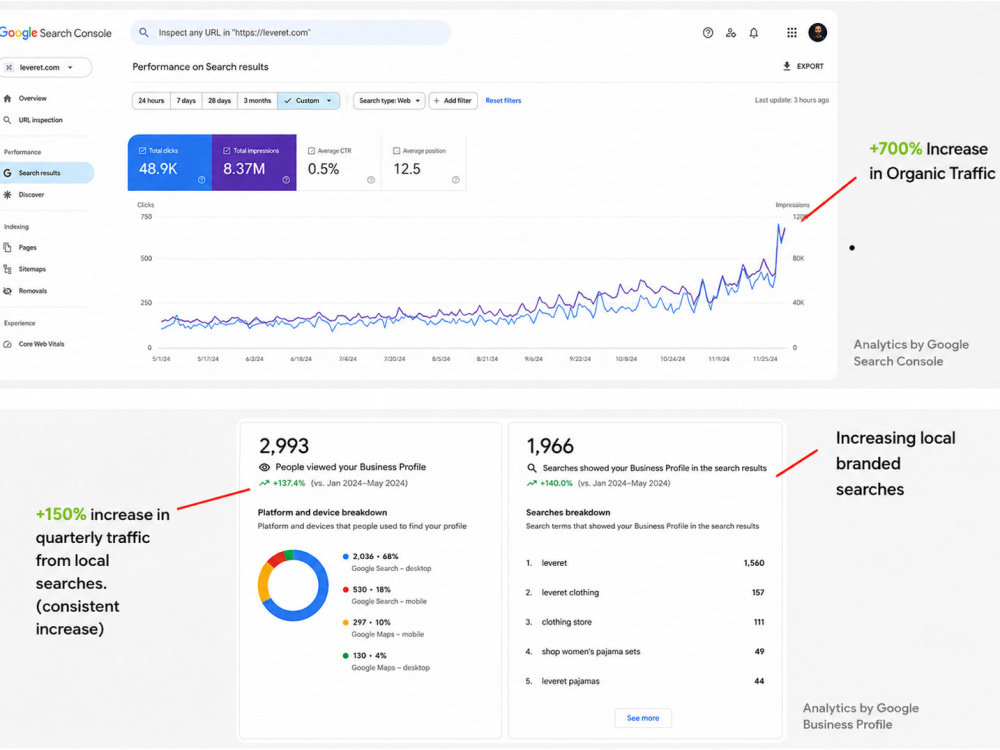Click the Inspect any URL search field
The image size is (1000, 750).
(x=291, y=33)
